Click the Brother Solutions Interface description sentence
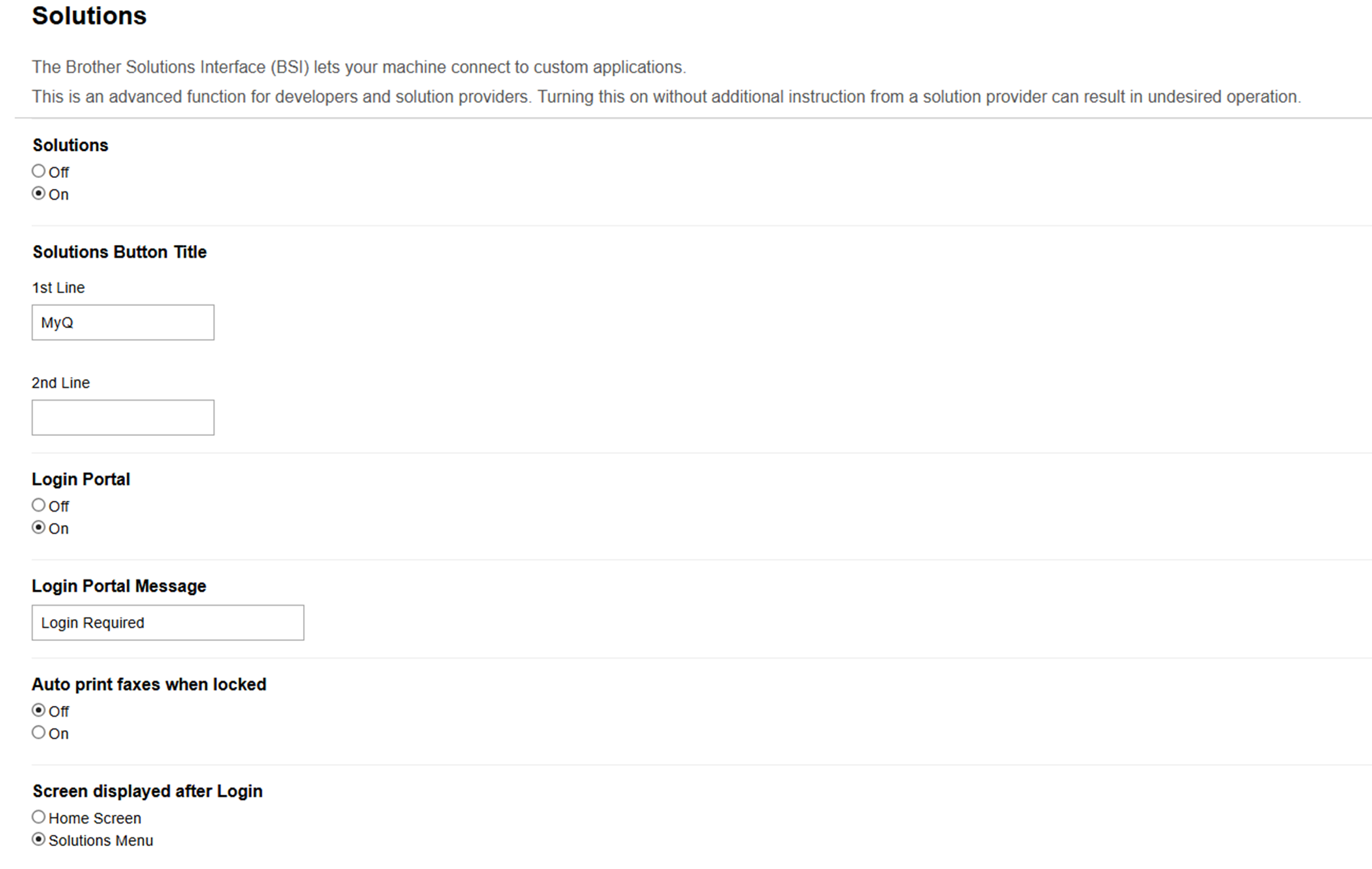This screenshot has width=1372, height=869. click(x=359, y=67)
